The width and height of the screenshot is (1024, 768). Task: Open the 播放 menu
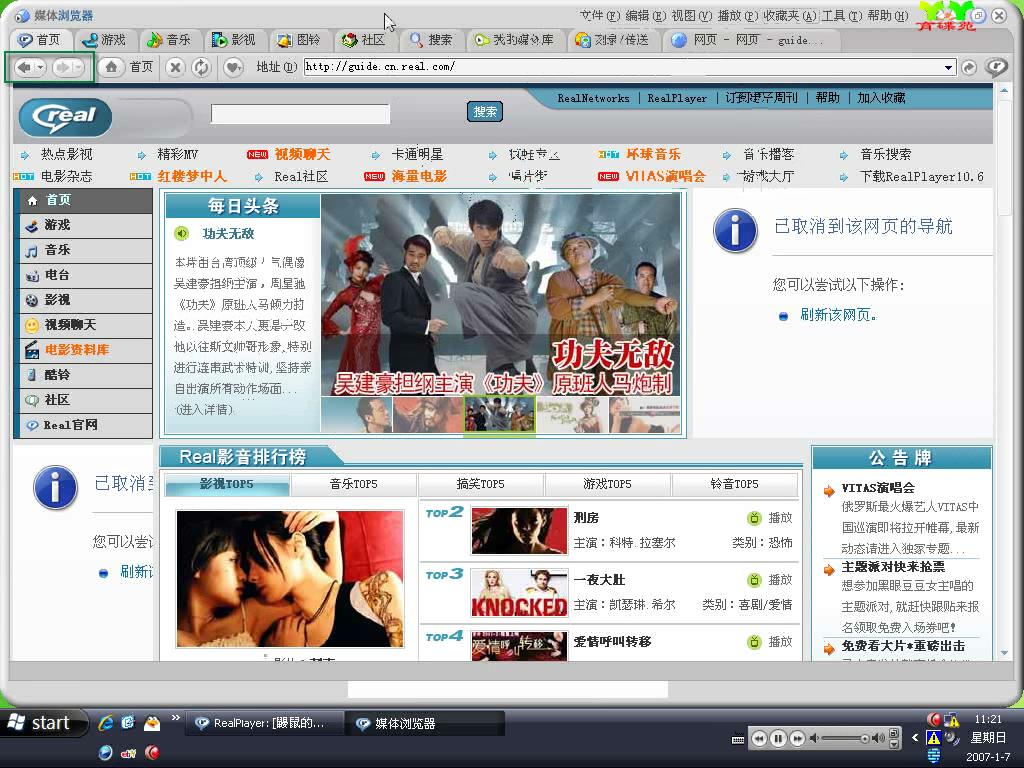pos(737,16)
